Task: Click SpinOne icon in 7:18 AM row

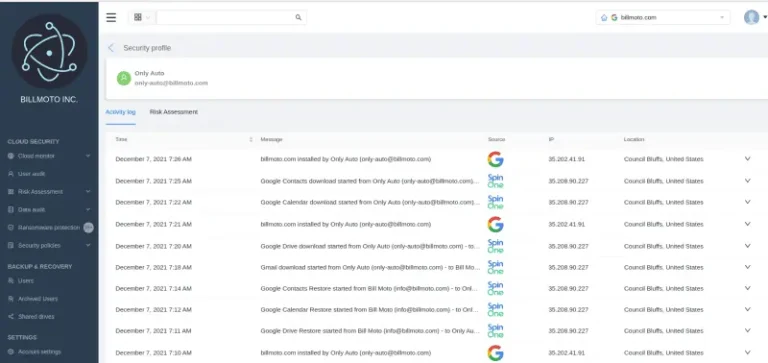Action: (x=495, y=267)
